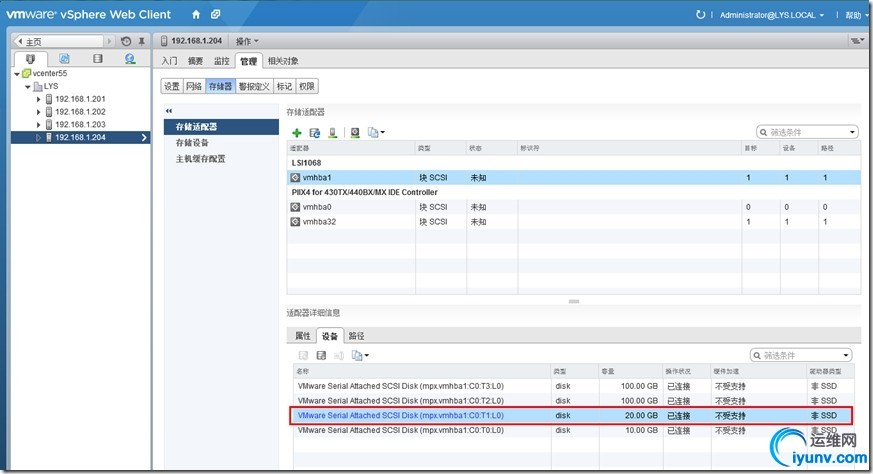Click the host icon next to 192.168.1.204 title
Image resolution: width=873 pixels, height=474 pixels.
[164, 41]
